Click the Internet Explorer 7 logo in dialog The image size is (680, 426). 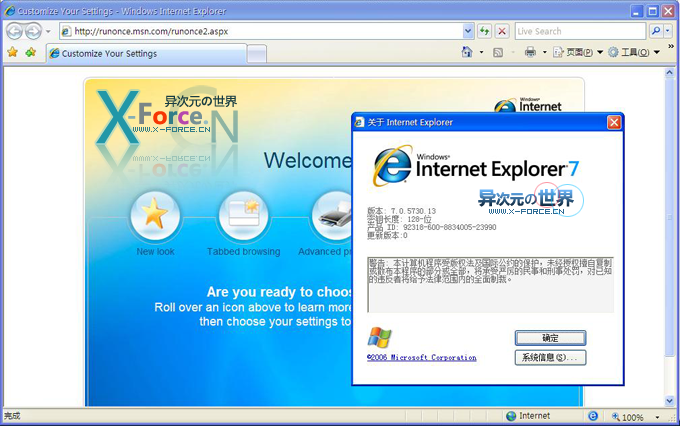pos(476,167)
